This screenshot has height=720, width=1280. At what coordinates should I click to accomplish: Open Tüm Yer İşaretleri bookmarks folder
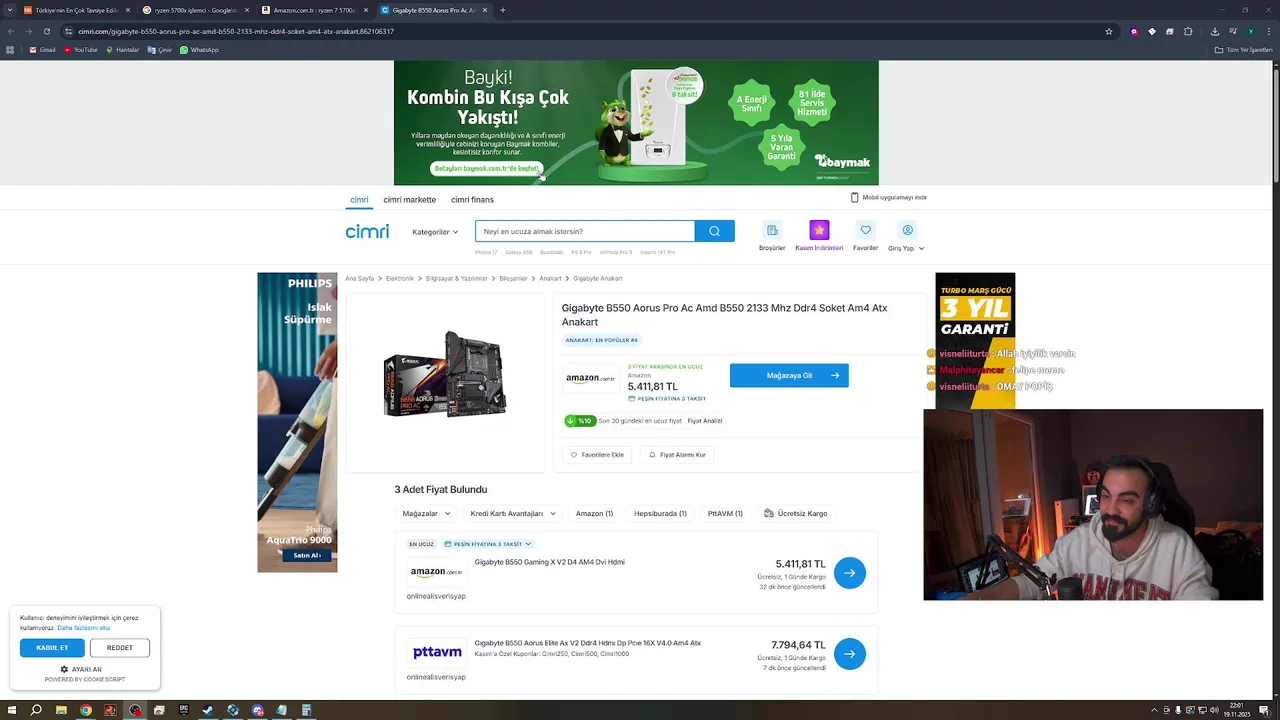[1243, 50]
